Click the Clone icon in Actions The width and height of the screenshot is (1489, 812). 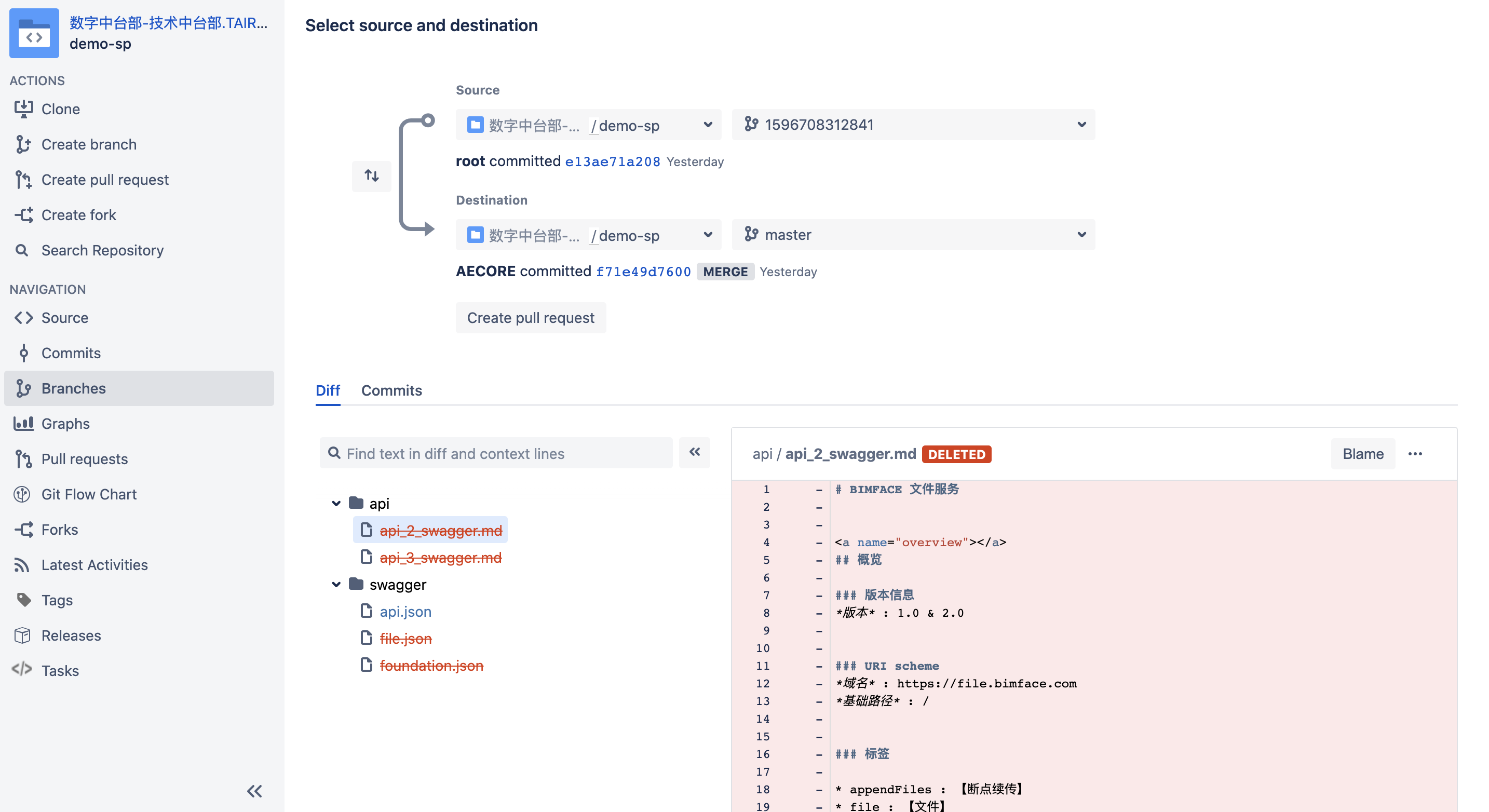[23, 109]
